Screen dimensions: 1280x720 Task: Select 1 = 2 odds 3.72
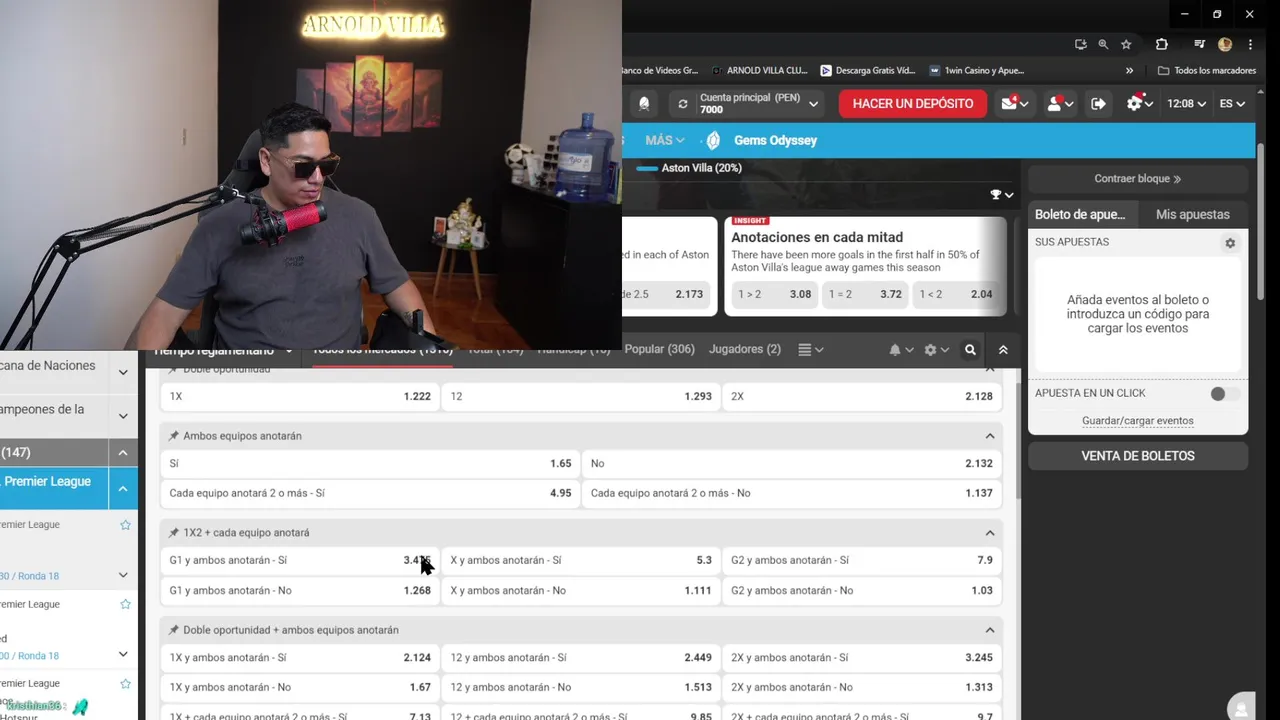click(x=866, y=294)
